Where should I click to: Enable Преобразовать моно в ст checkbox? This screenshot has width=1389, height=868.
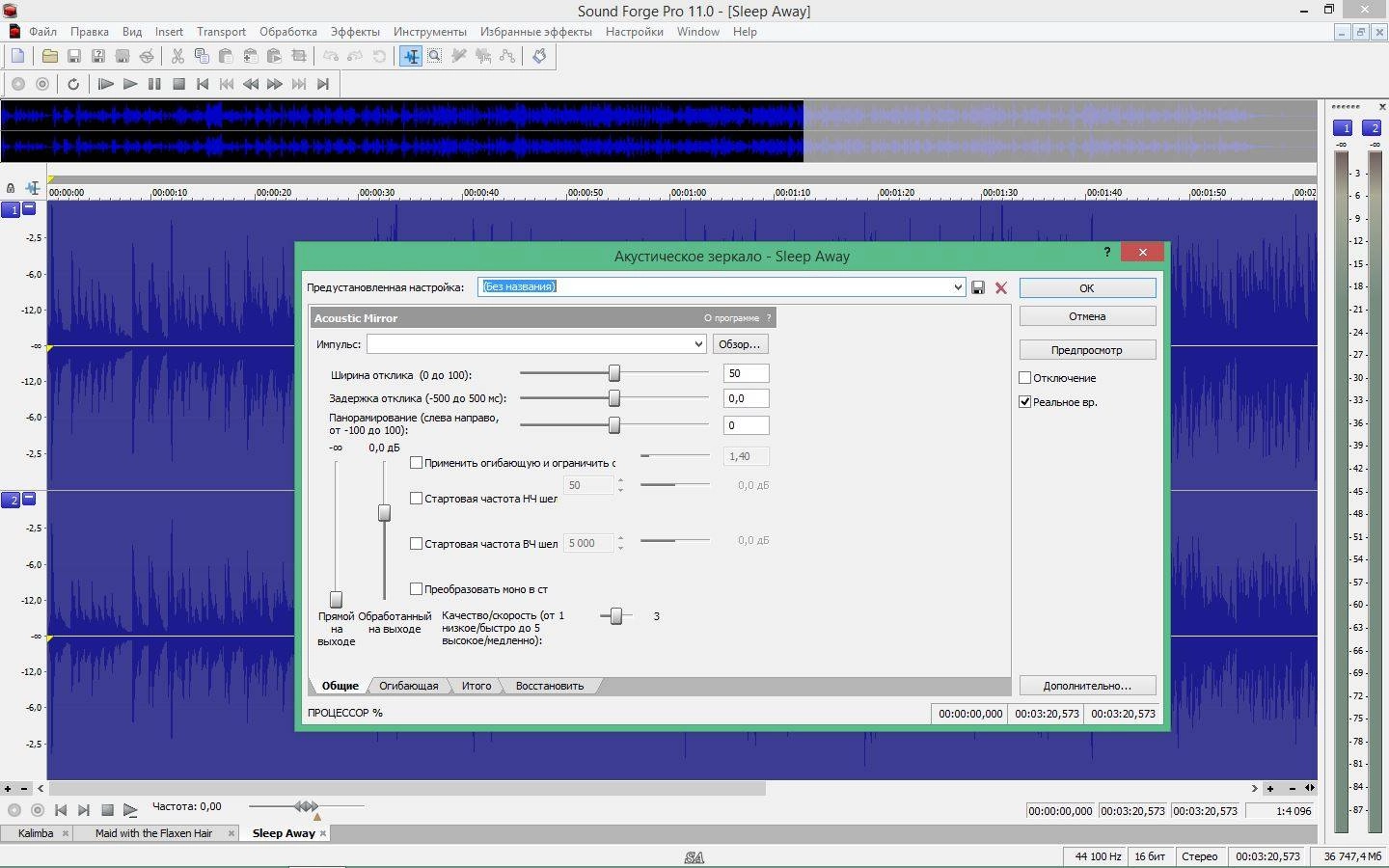[x=417, y=589]
